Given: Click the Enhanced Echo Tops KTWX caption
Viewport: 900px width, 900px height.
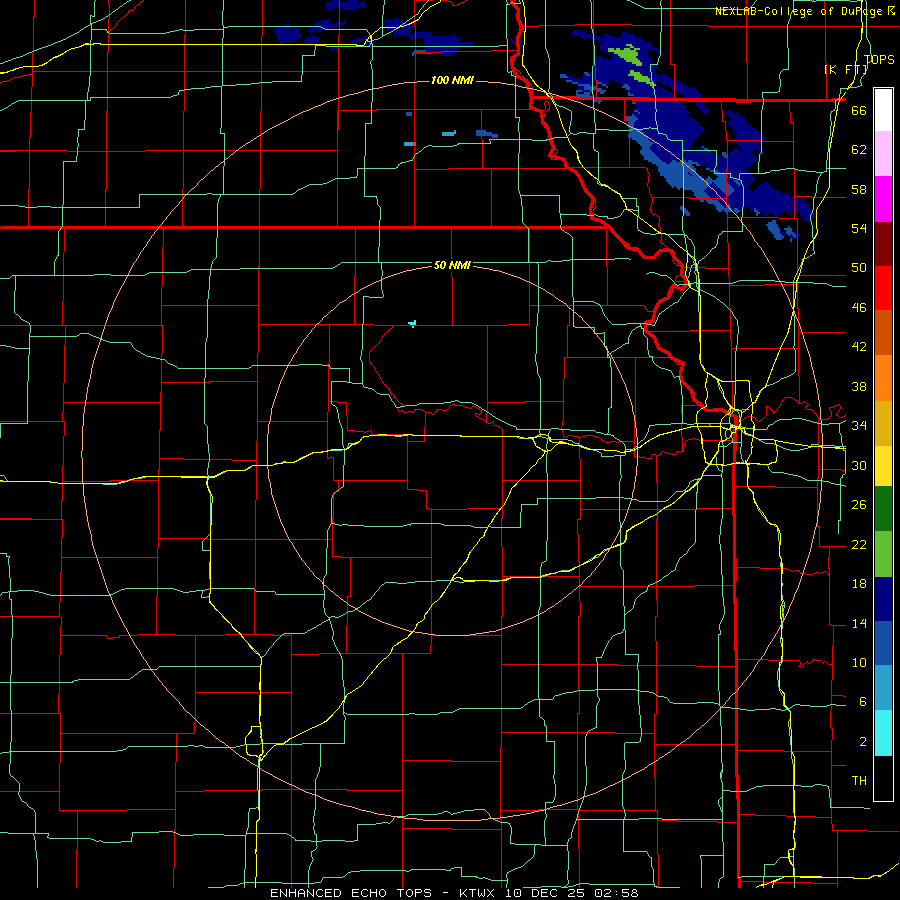Looking at the screenshot, I should (x=454, y=893).
